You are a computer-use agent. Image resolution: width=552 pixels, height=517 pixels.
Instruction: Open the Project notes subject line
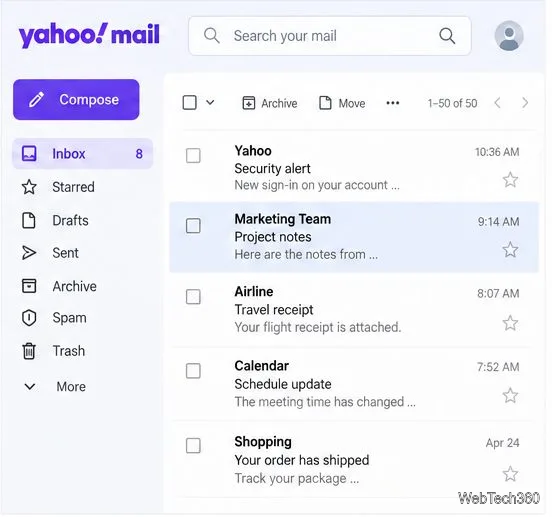tap(273, 237)
